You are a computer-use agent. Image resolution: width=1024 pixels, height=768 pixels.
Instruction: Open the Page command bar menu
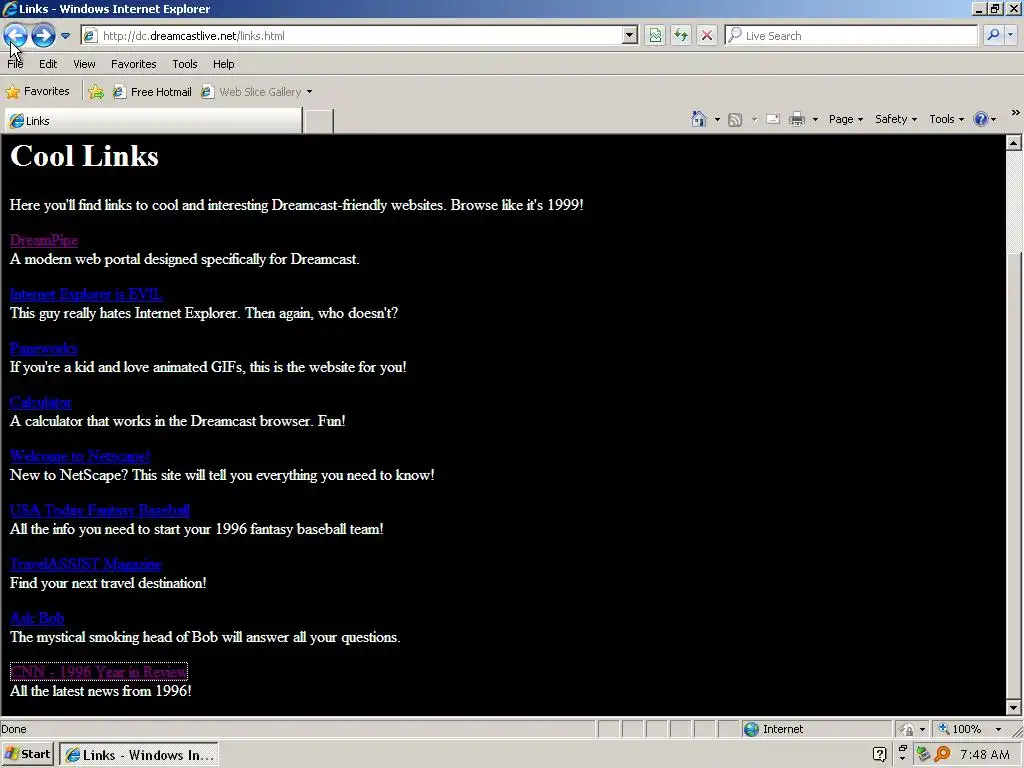click(x=846, y=119)
